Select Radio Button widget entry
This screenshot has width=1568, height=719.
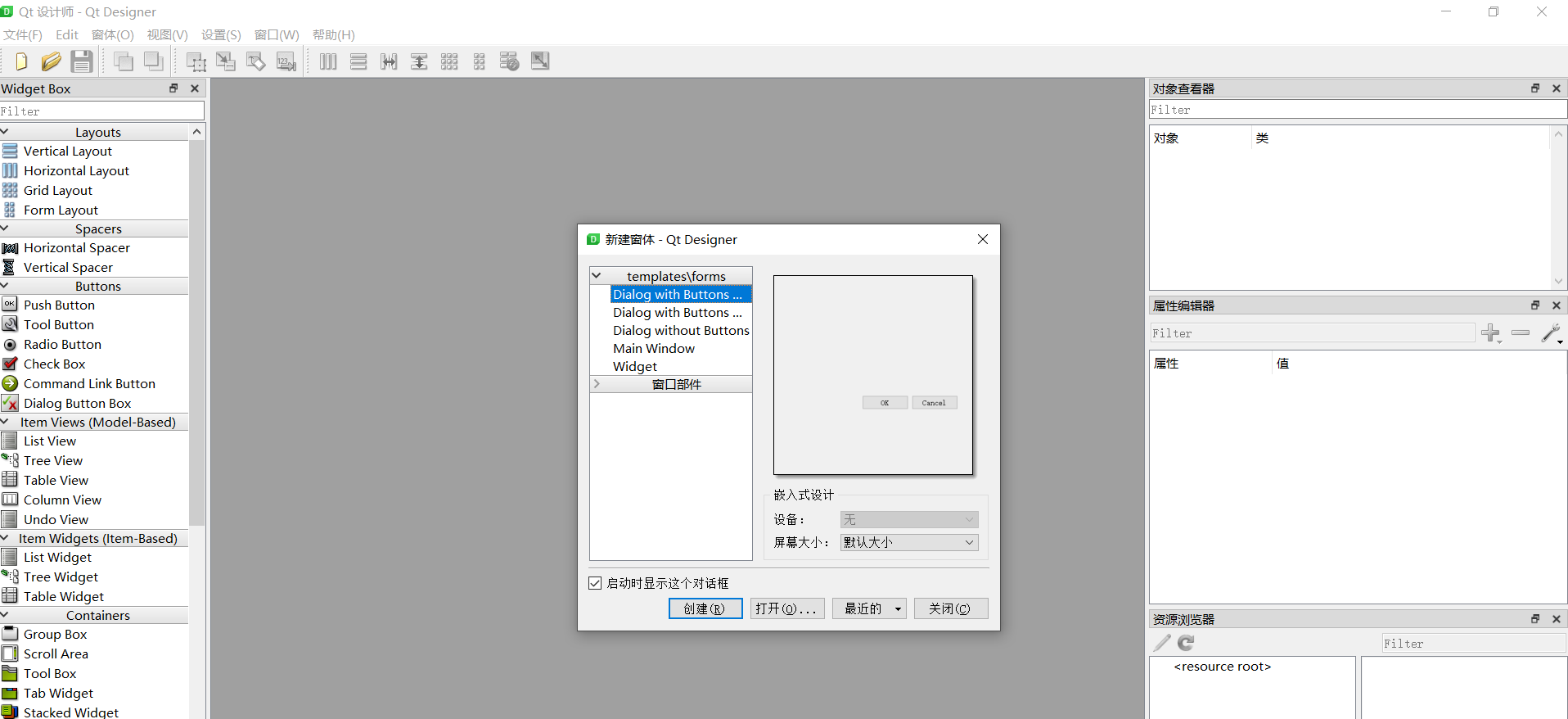62,344
